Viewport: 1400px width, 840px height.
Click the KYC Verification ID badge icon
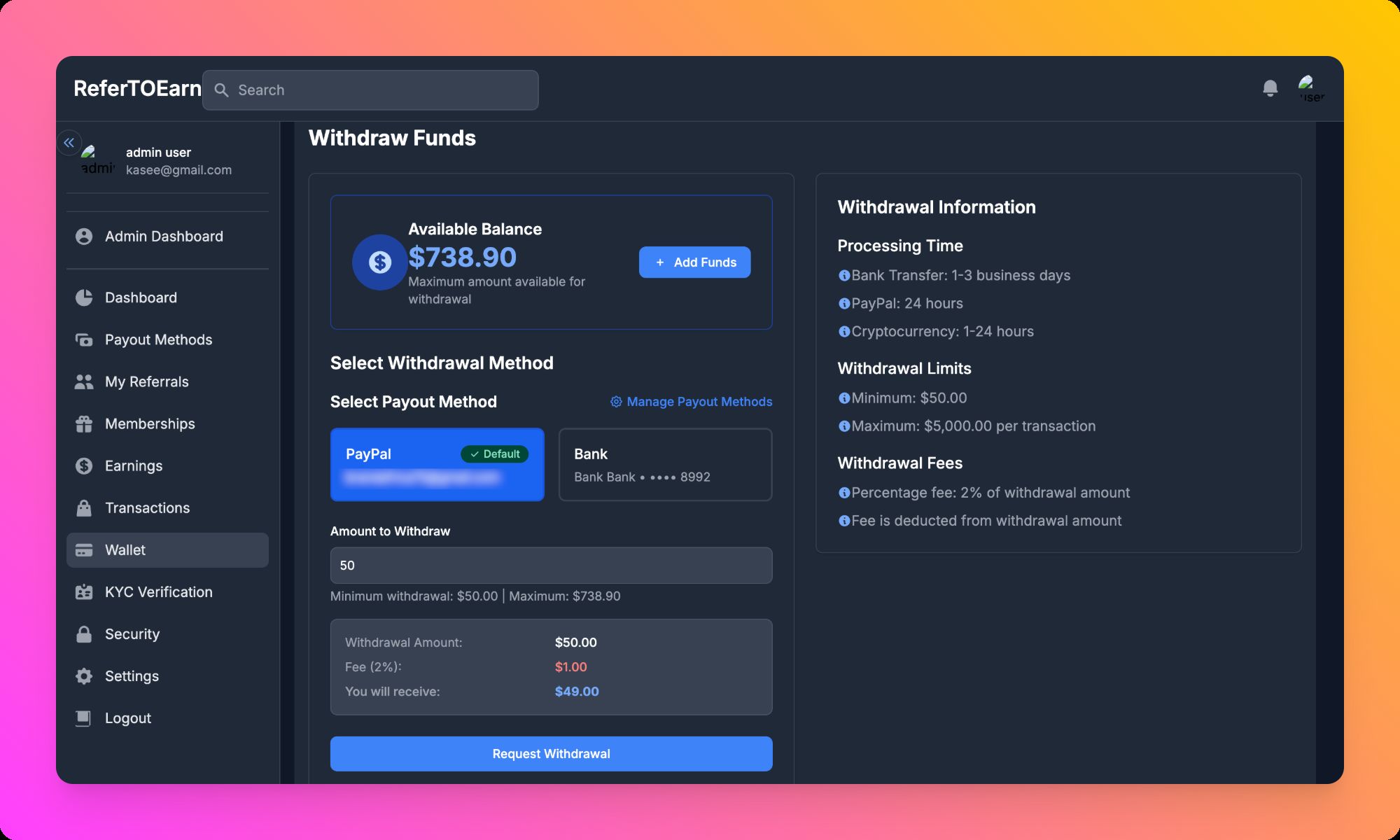tap(84, 592)
